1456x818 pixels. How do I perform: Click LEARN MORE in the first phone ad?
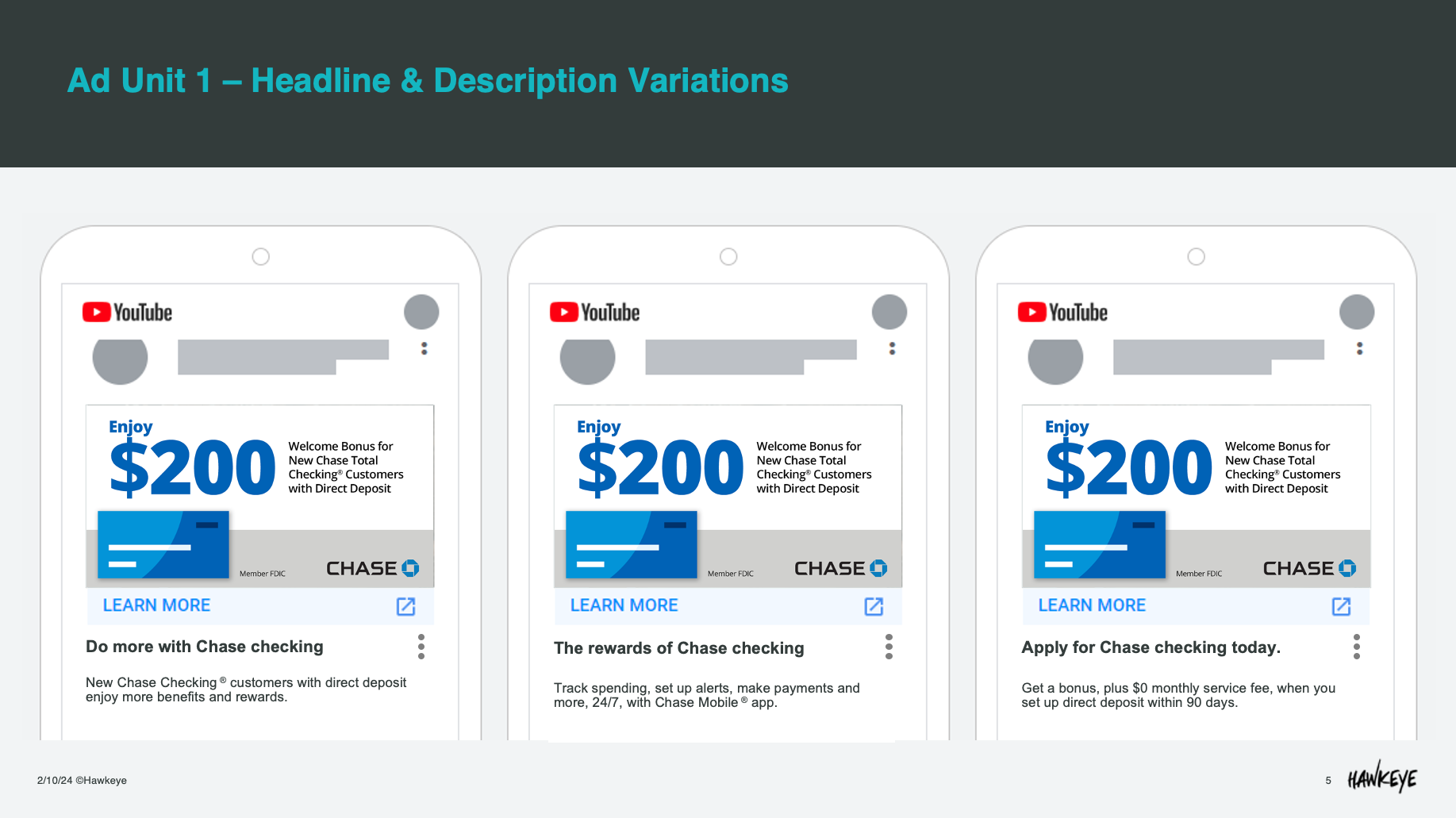[x=156, y=605]
